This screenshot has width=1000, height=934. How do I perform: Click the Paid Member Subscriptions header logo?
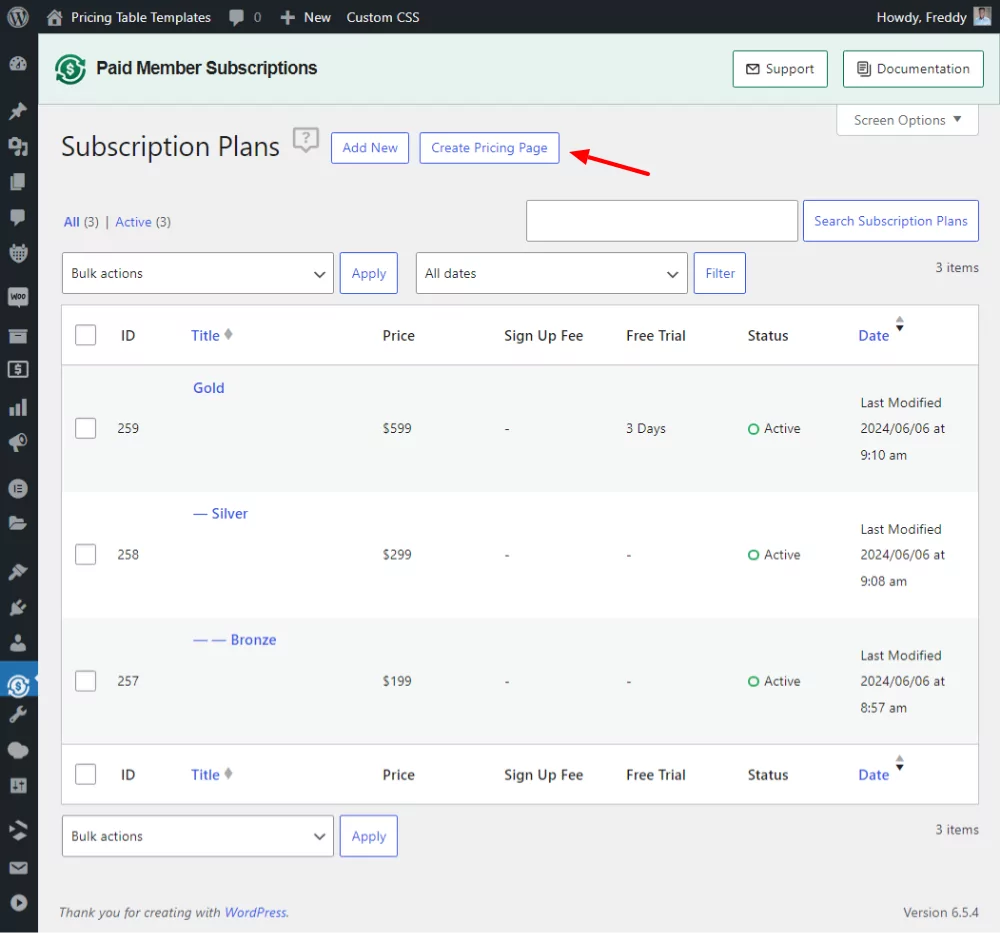coord(70,69)
